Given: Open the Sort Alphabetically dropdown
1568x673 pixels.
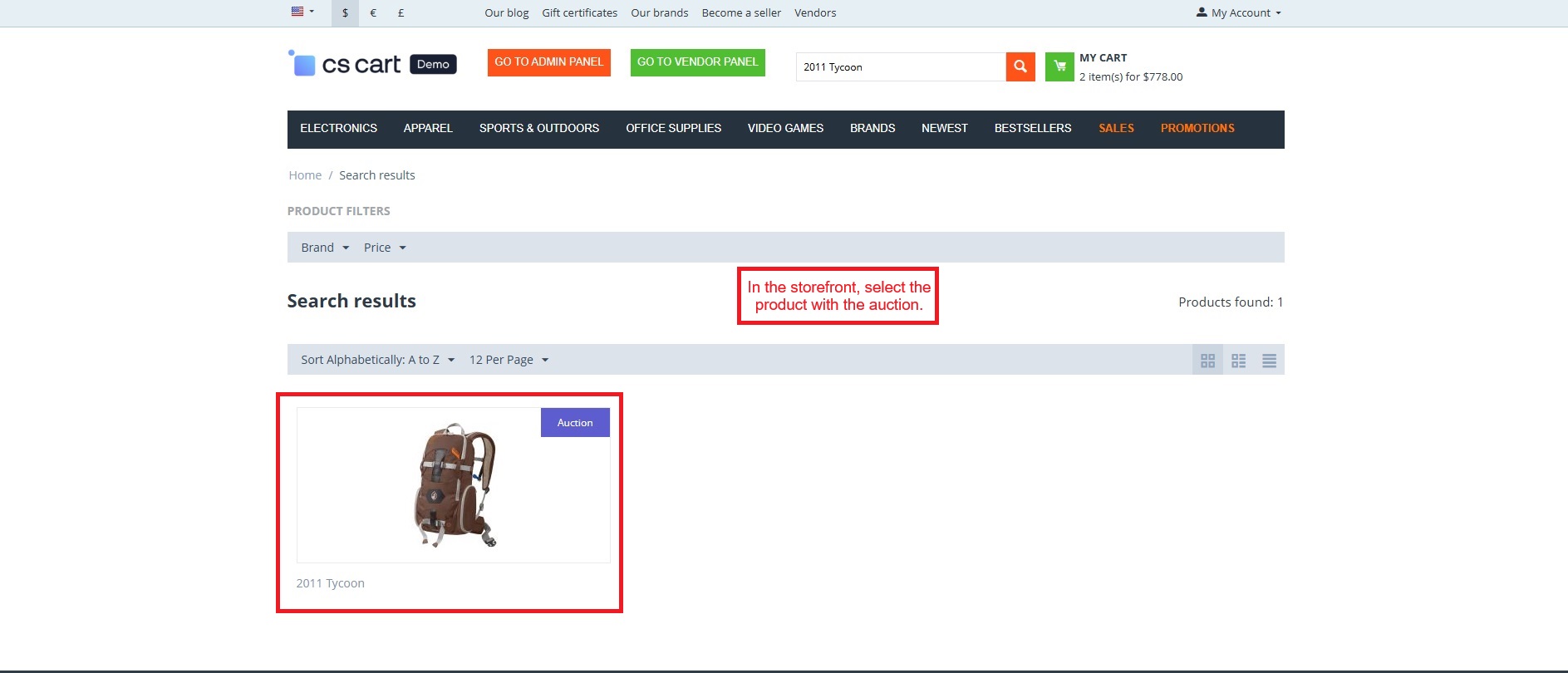Looking at the screenshot, I should (x=377, y=360).
